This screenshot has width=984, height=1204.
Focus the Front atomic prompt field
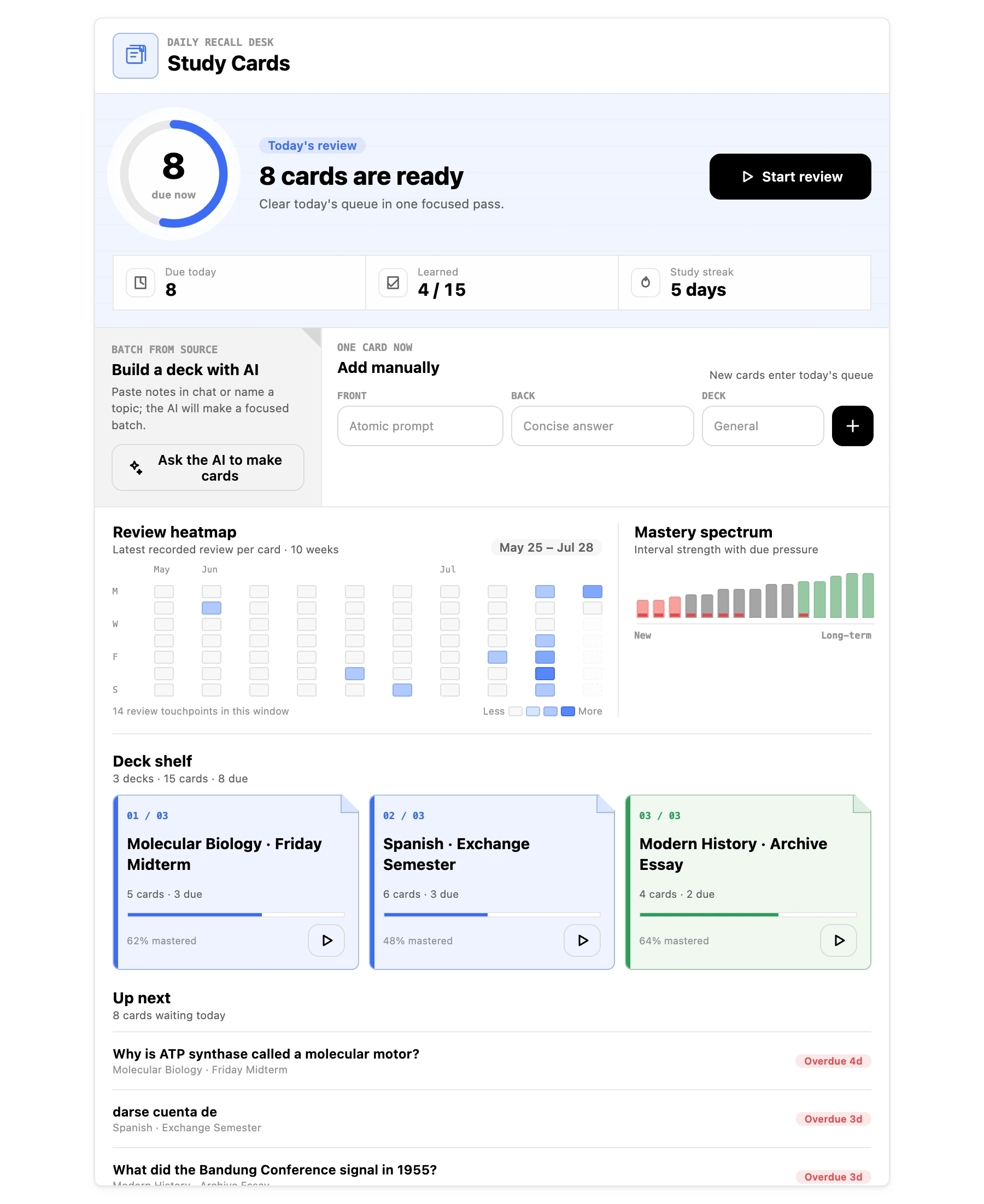point(420,426)
